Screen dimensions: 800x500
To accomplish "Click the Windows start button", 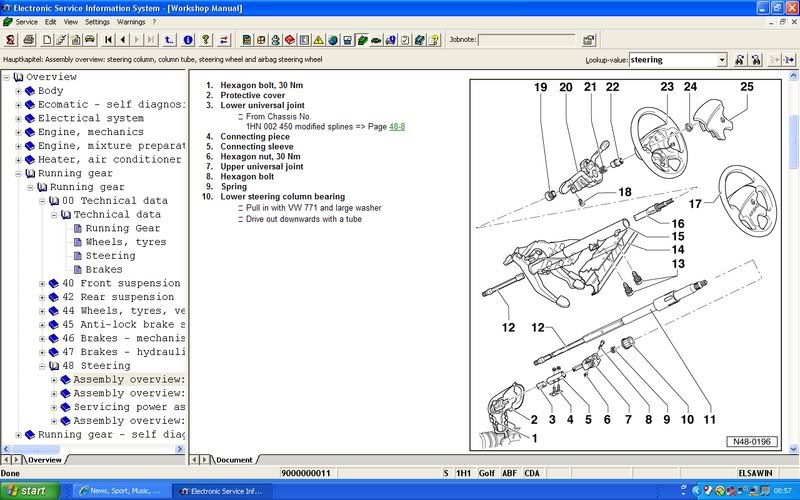I will [30, 491].
